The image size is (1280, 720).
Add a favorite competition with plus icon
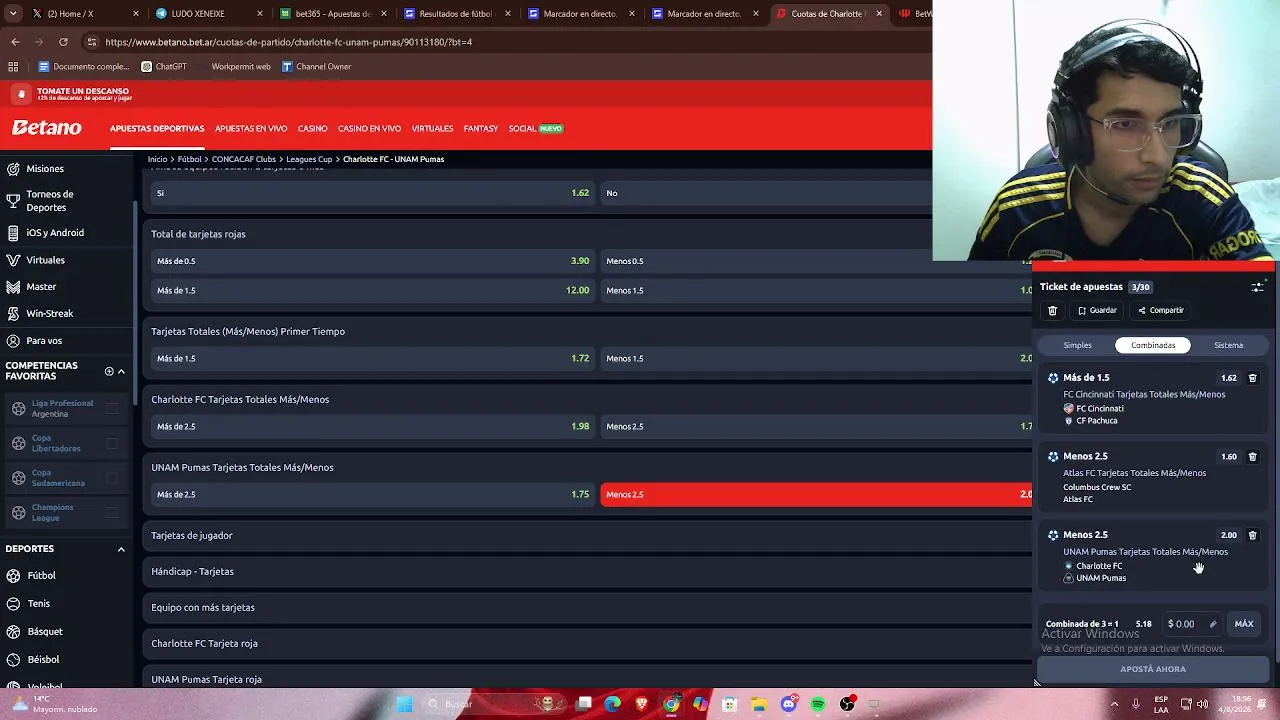click(109, 371)
